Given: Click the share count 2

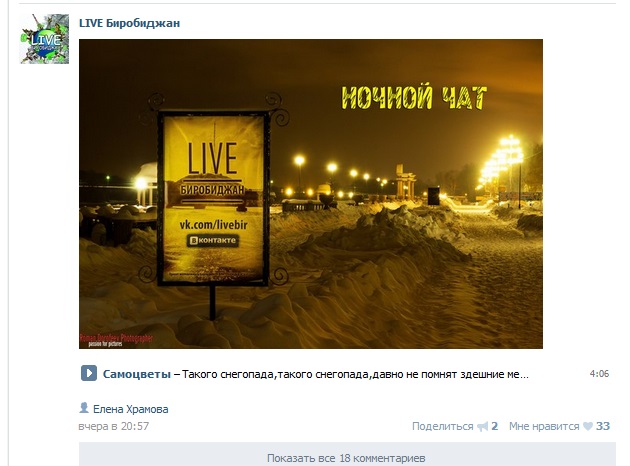Looking at the screenshot, I should 495,426.
